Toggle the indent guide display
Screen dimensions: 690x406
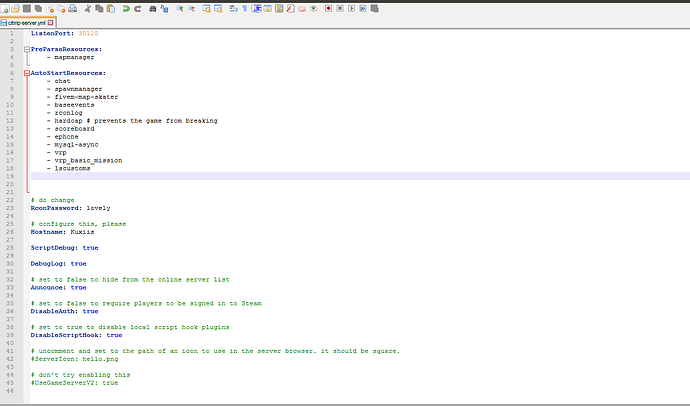(256, 8)
